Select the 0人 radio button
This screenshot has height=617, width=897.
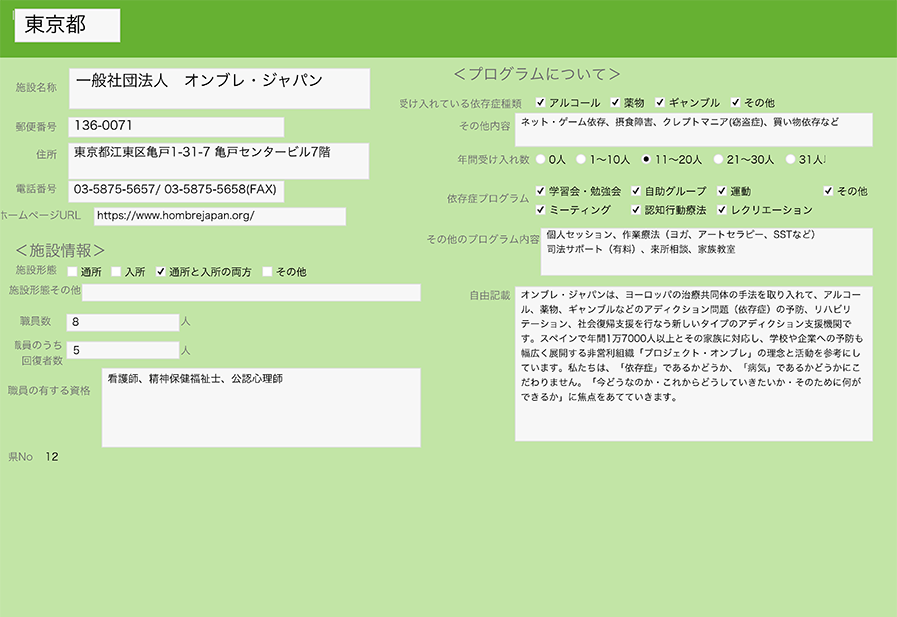pos(541,159)
